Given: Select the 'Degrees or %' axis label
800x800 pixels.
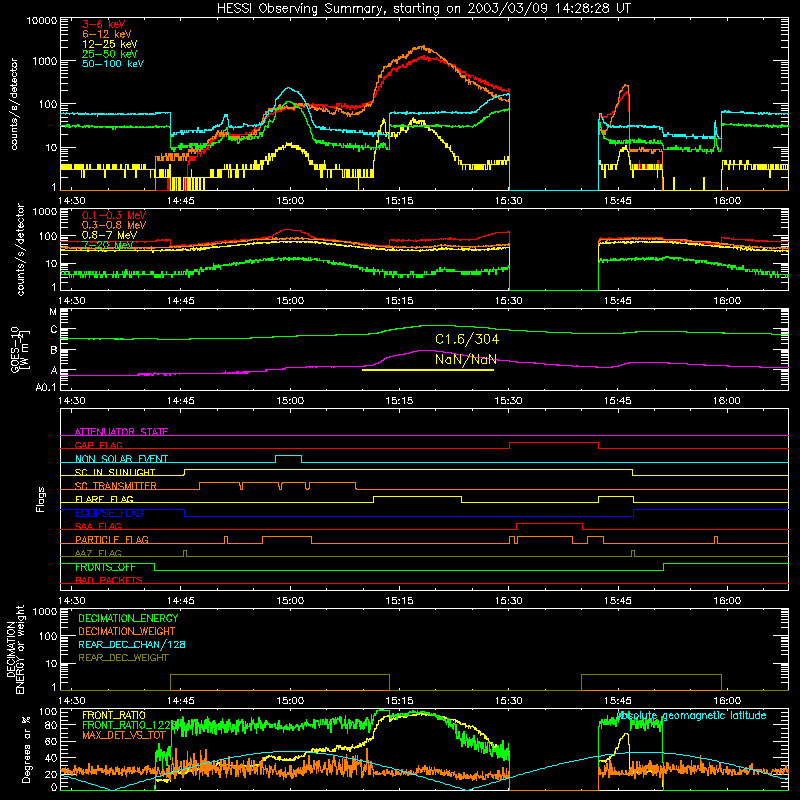Looking at the screenshot, I should pyautogui.click(x=26, y=749).
